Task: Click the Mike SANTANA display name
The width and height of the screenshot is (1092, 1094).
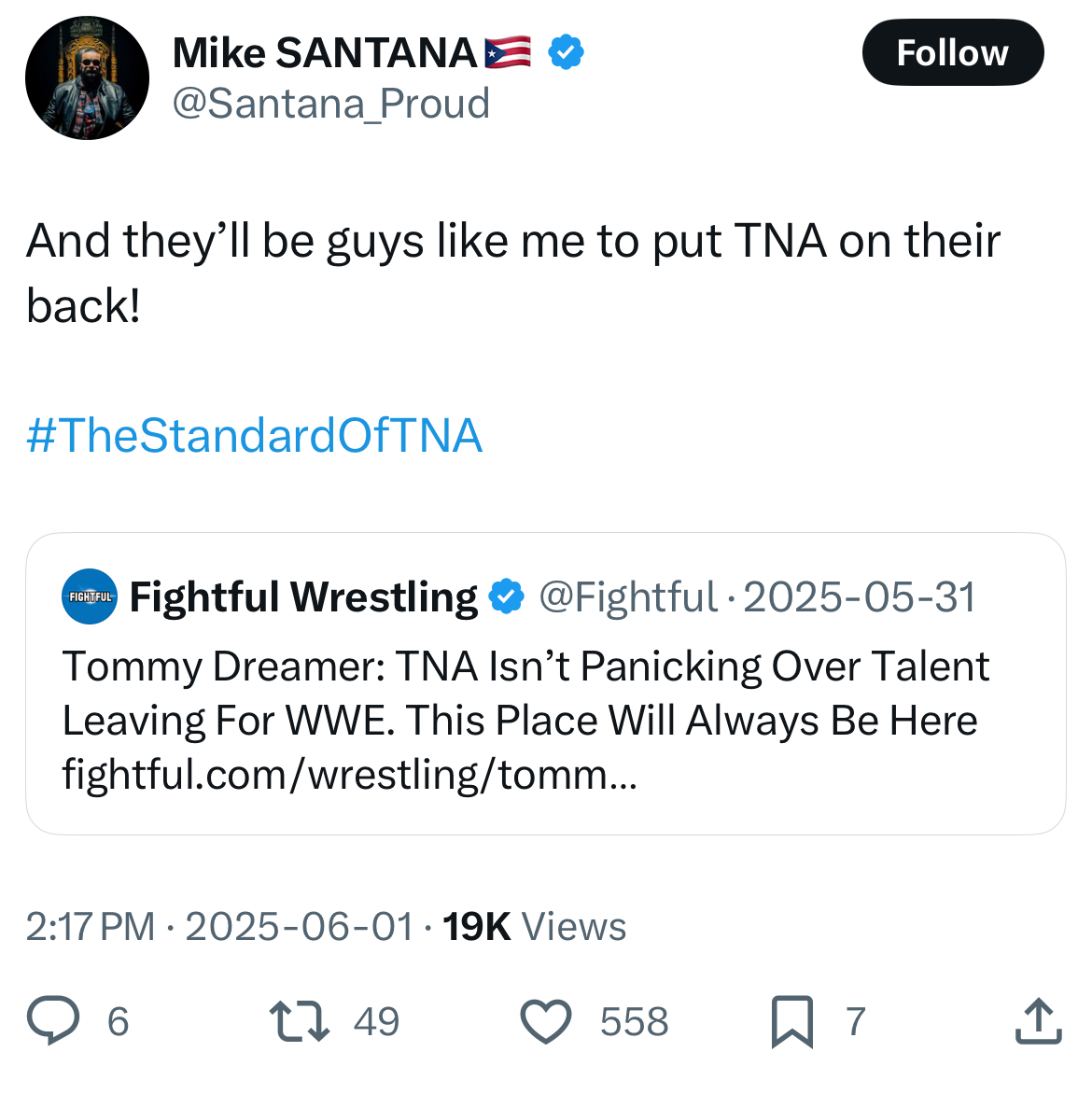Action: (325, 53)
